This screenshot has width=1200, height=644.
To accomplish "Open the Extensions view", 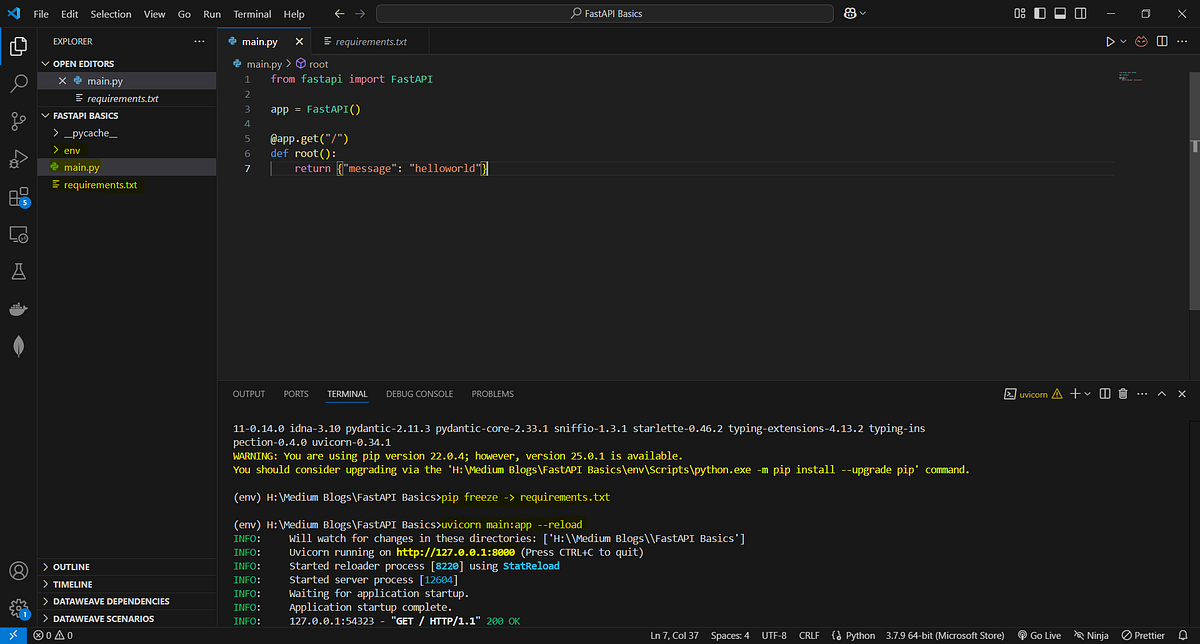I will (18, 196).
